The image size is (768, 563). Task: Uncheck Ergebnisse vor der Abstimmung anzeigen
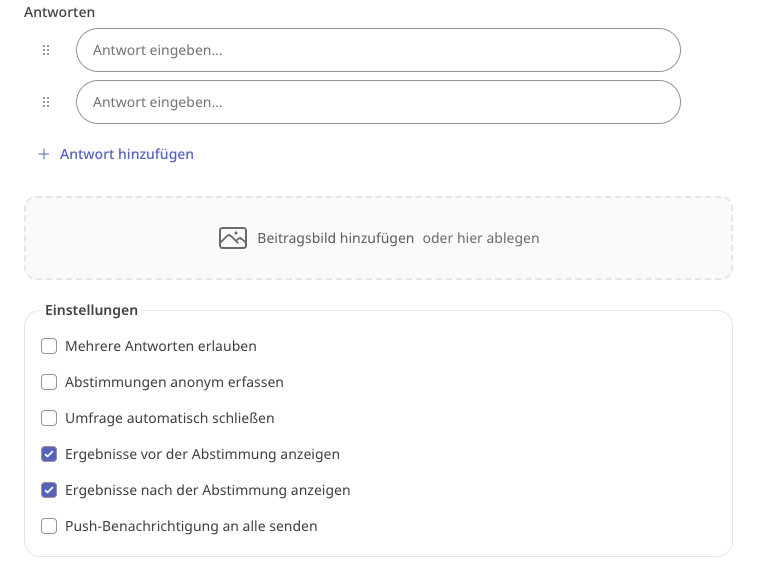pyautogui.click(x=49, y=454)
